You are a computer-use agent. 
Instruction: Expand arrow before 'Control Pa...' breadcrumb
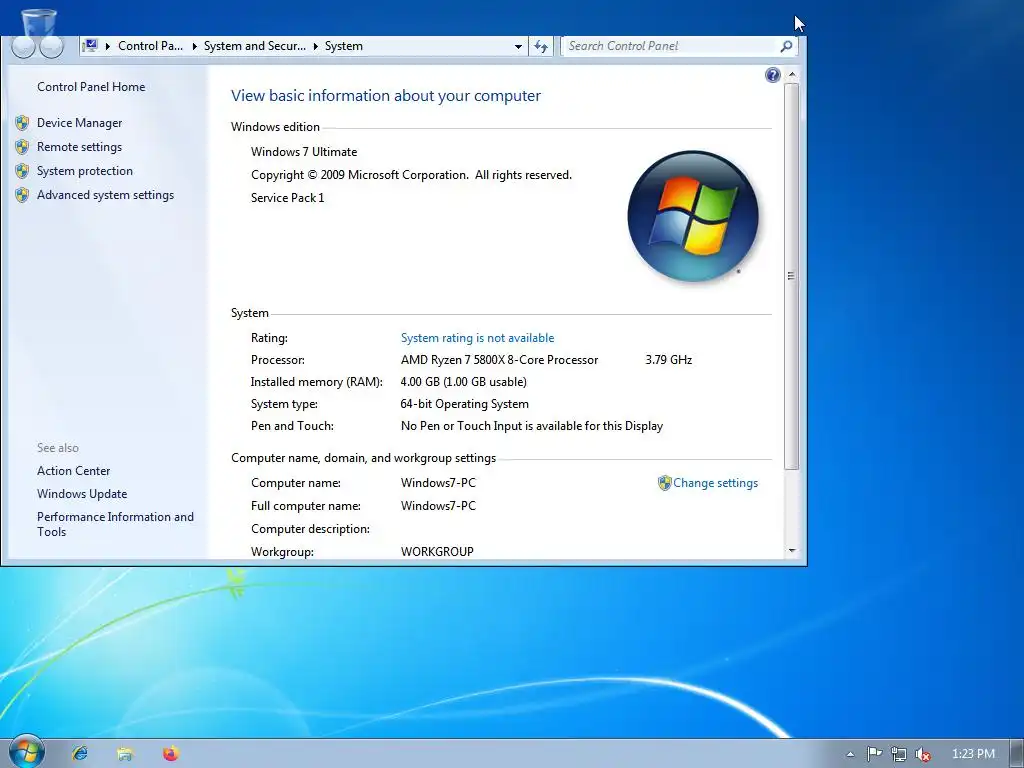[x=108, y=46]
